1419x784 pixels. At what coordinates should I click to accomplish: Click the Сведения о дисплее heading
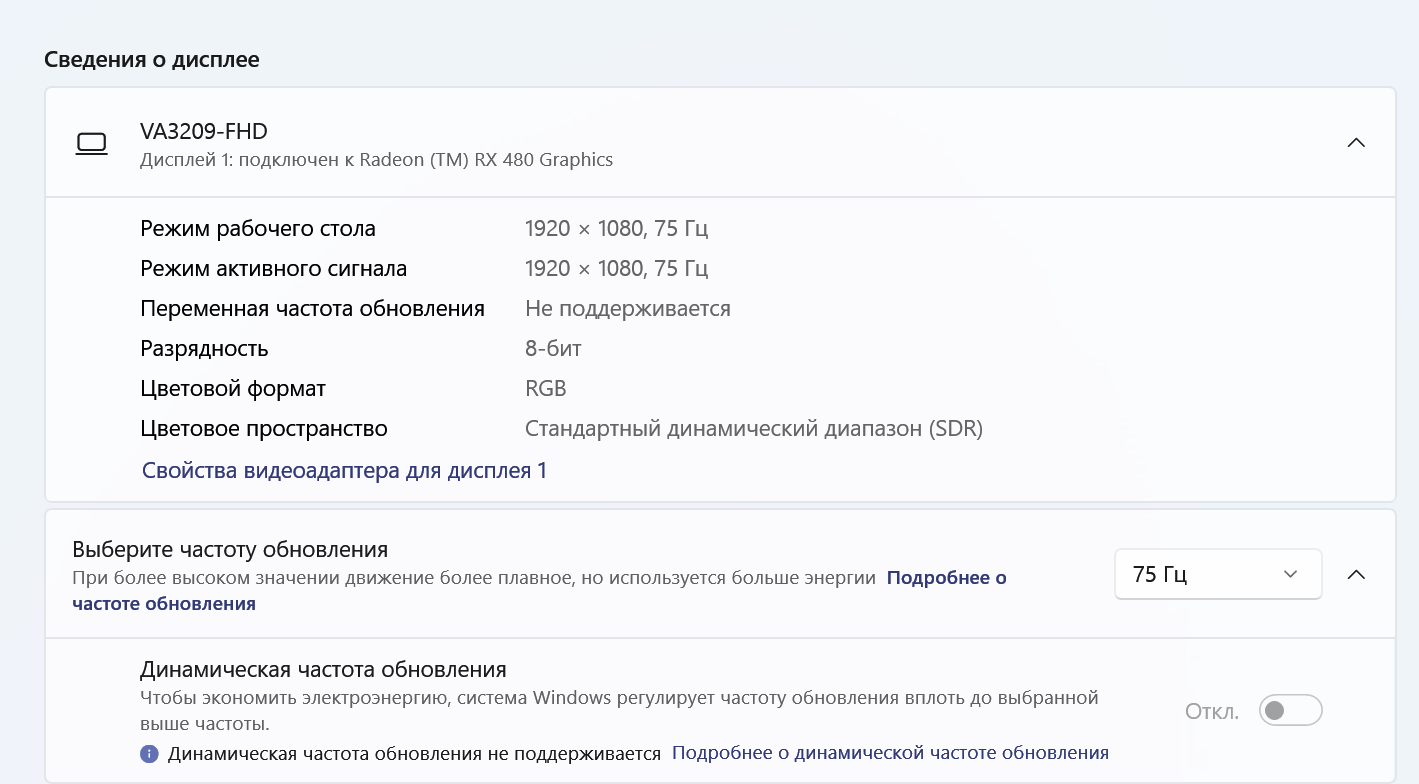pyautogui.click(x=152, y=59)
